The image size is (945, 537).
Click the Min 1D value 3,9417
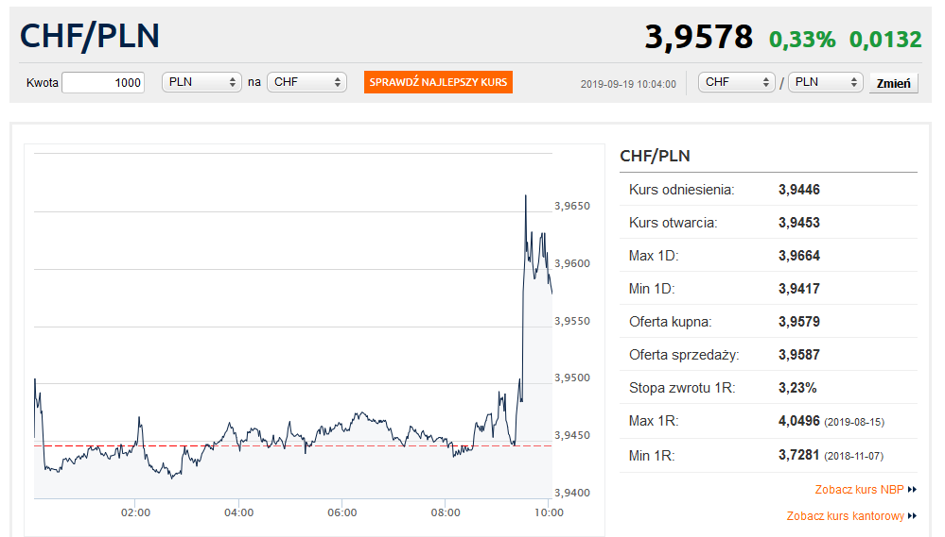coord(799,289)
